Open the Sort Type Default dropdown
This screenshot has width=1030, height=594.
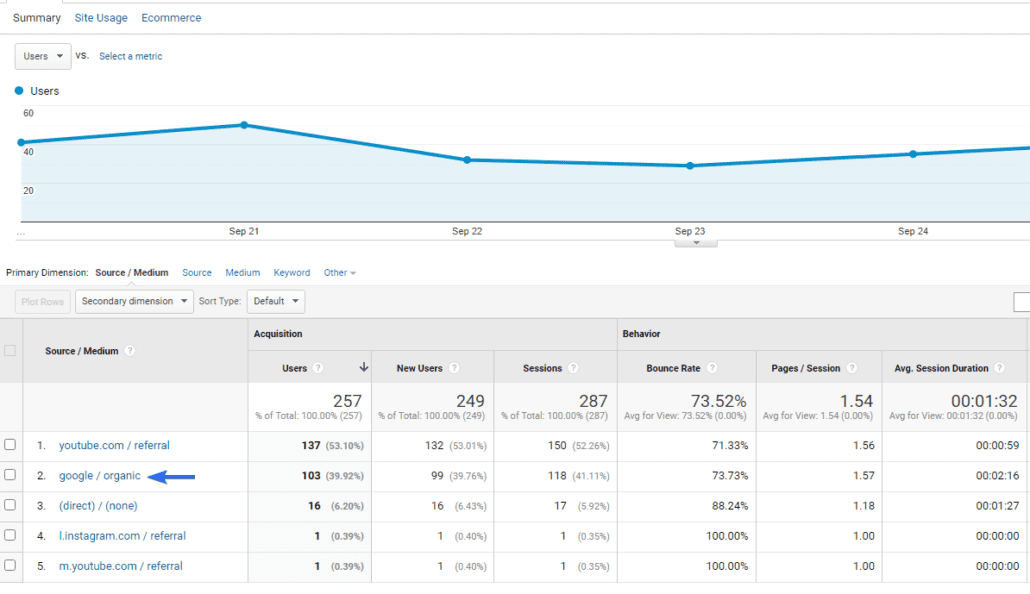point(276,302)
